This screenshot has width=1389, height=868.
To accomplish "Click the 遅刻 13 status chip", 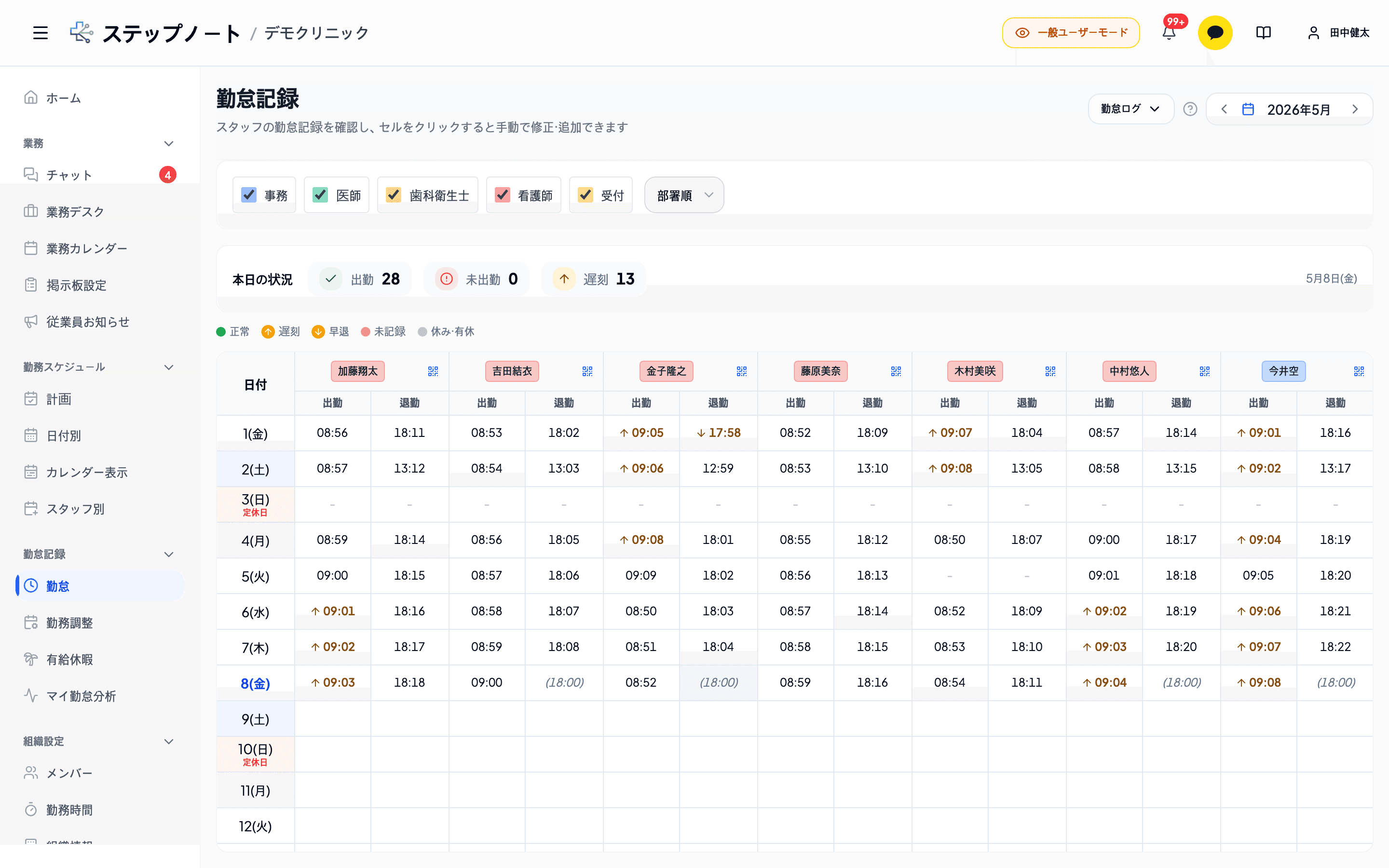I will click(594, 279).
